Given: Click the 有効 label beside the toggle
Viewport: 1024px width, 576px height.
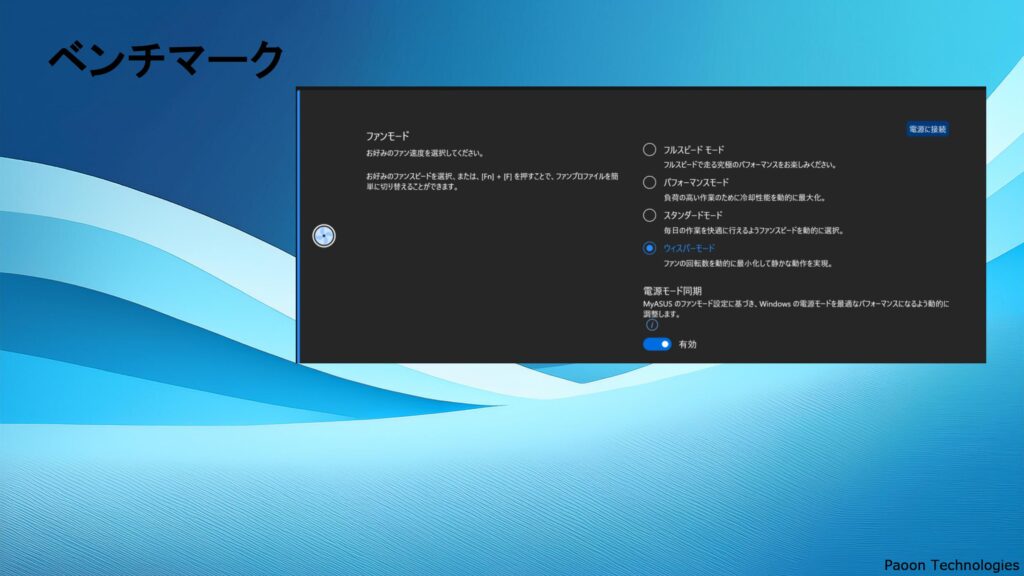Looking at the screenshot, I should (x=687, y=344).
